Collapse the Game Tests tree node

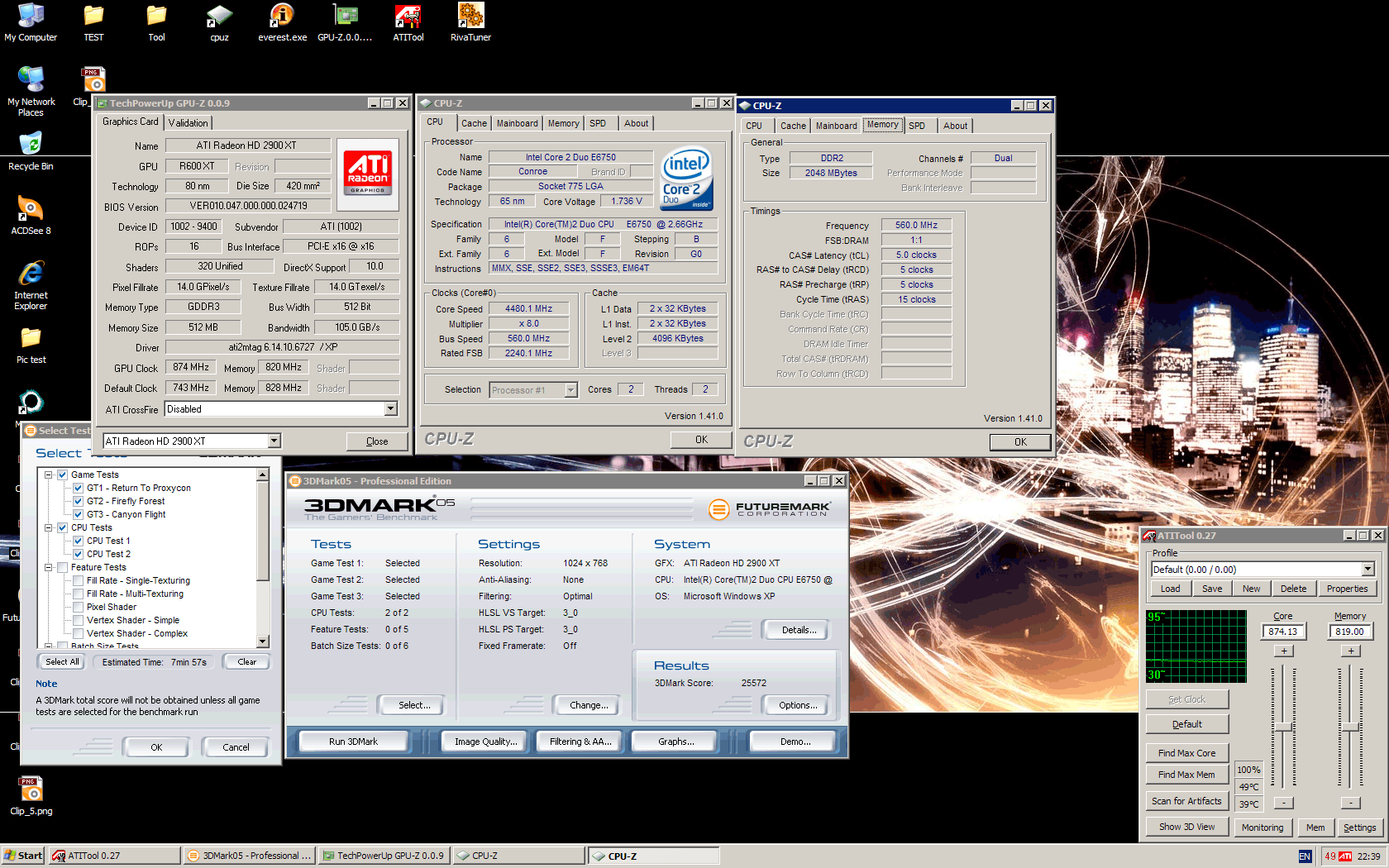pos(49,475)
